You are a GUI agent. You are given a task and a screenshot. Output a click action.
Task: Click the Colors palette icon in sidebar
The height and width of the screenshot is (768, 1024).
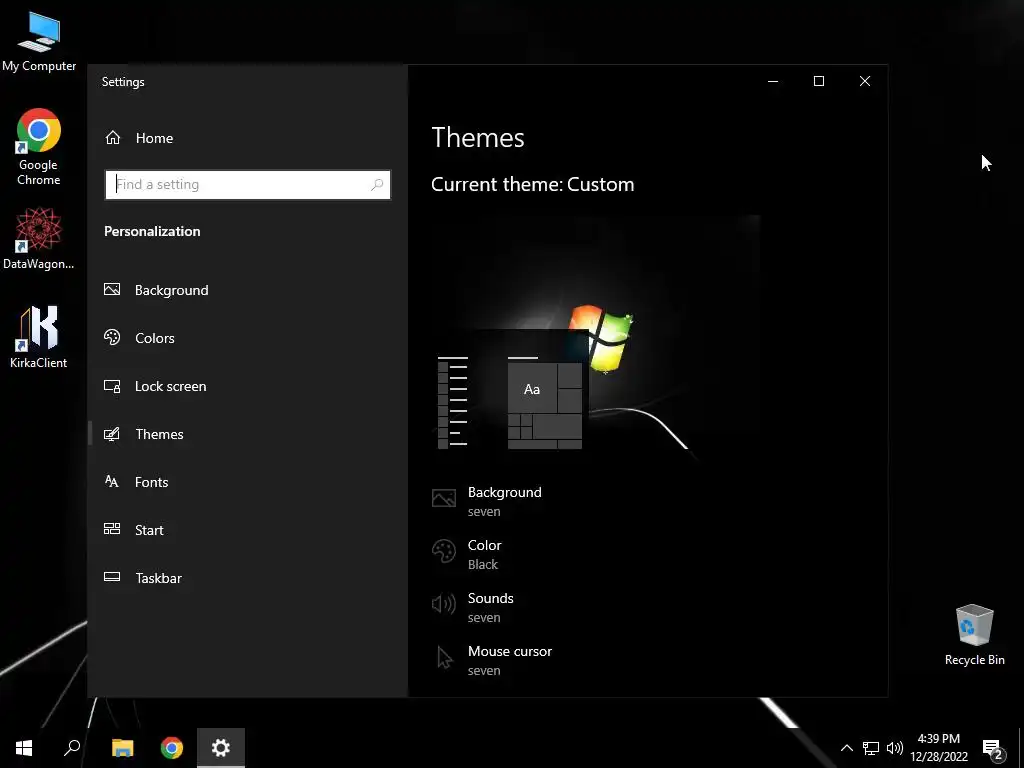112,337
